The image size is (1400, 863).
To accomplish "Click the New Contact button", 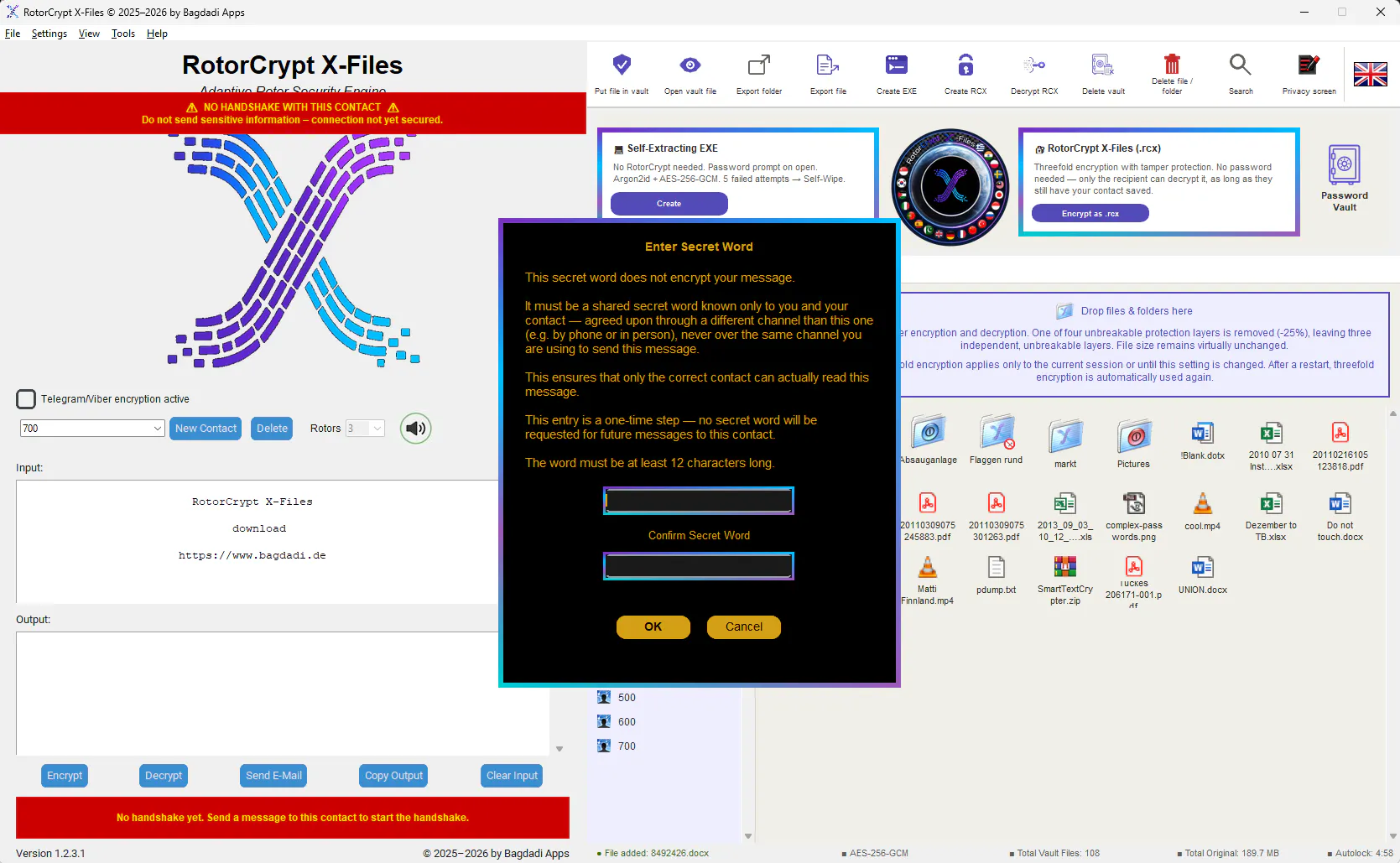I will point(206,429).
